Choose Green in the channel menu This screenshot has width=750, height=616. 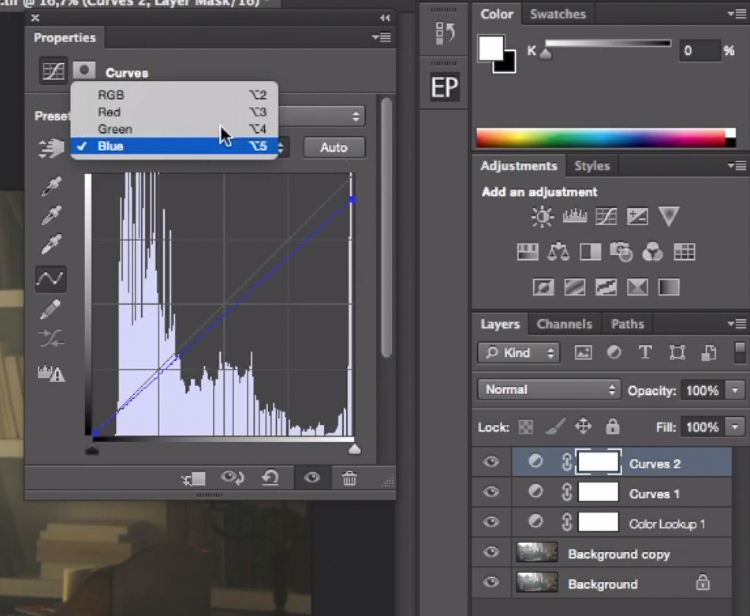coord(174,129)
